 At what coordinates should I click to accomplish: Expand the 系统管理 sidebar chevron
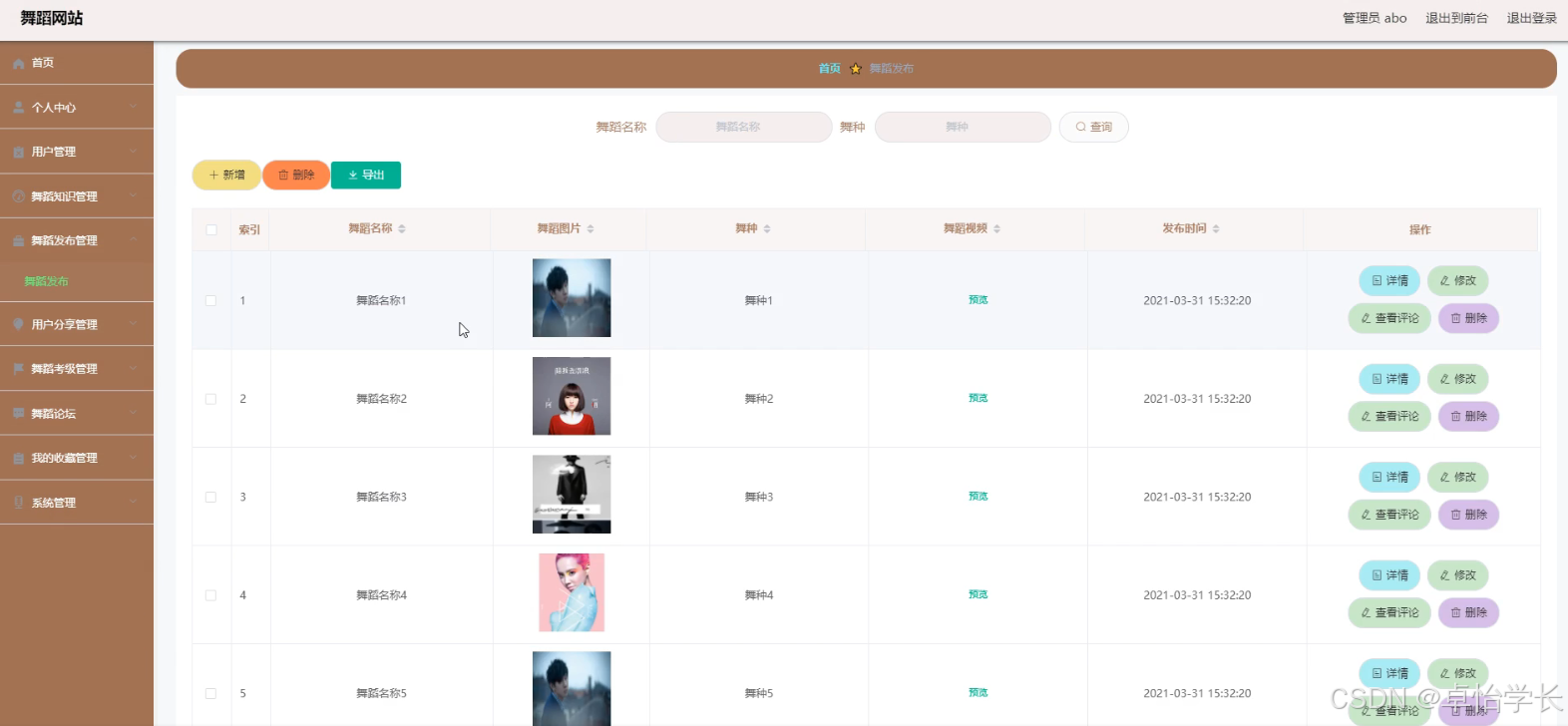click(x=134, y=503)
